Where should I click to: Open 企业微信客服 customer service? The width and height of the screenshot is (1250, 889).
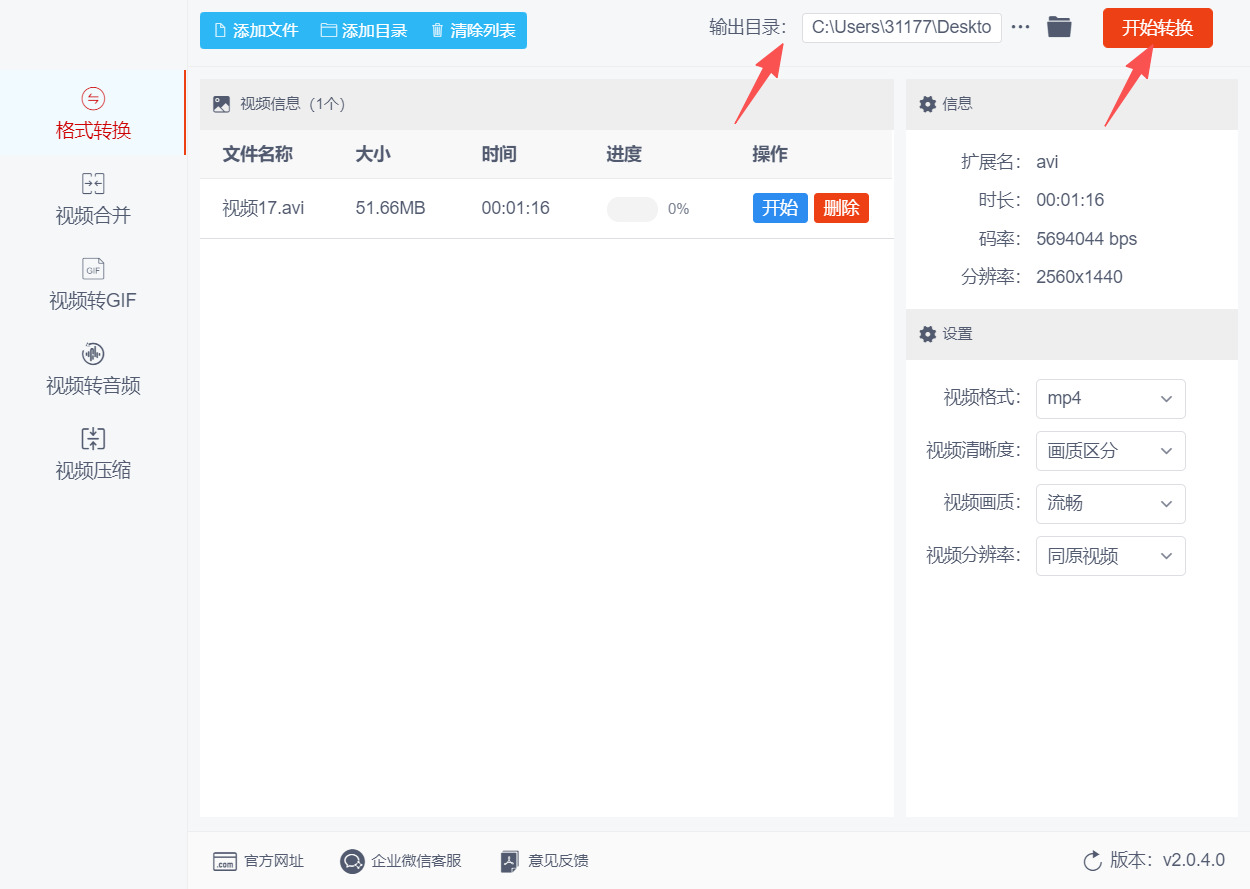(x=351, y=860)
